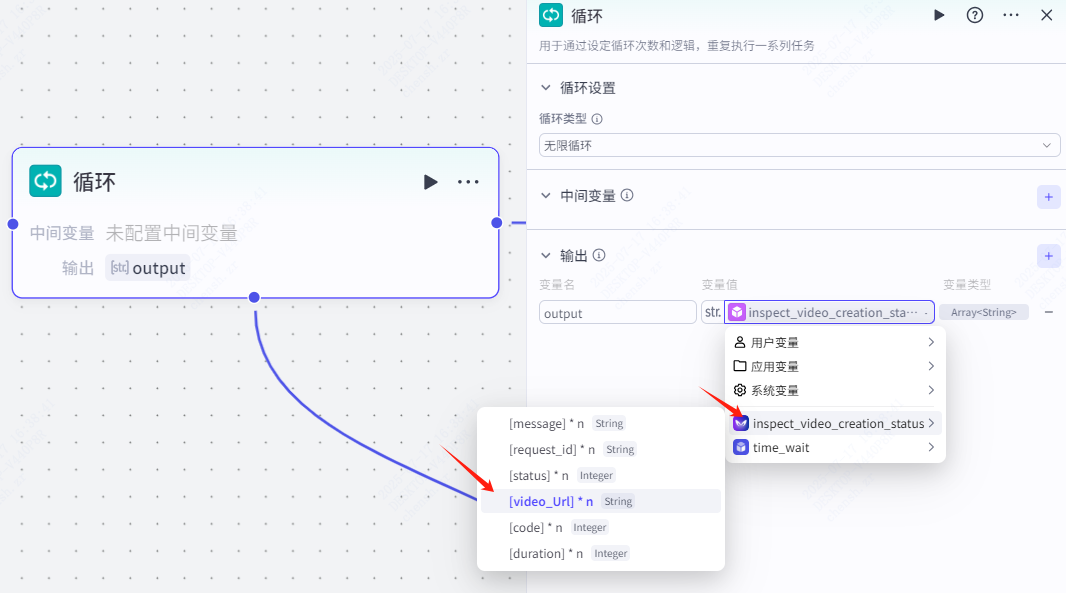Click the loop node's bottom connection port

click(254, 297)
